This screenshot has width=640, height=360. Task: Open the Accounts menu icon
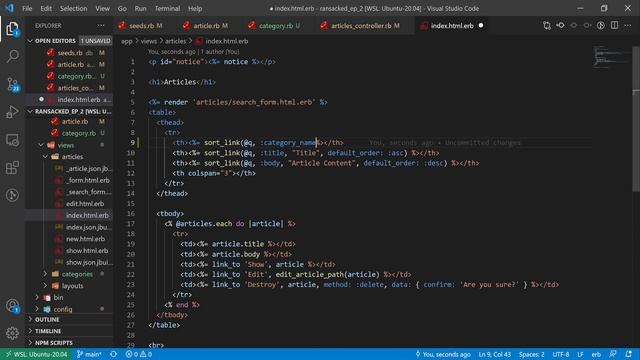pyautogui.click(x=12, y=306)
